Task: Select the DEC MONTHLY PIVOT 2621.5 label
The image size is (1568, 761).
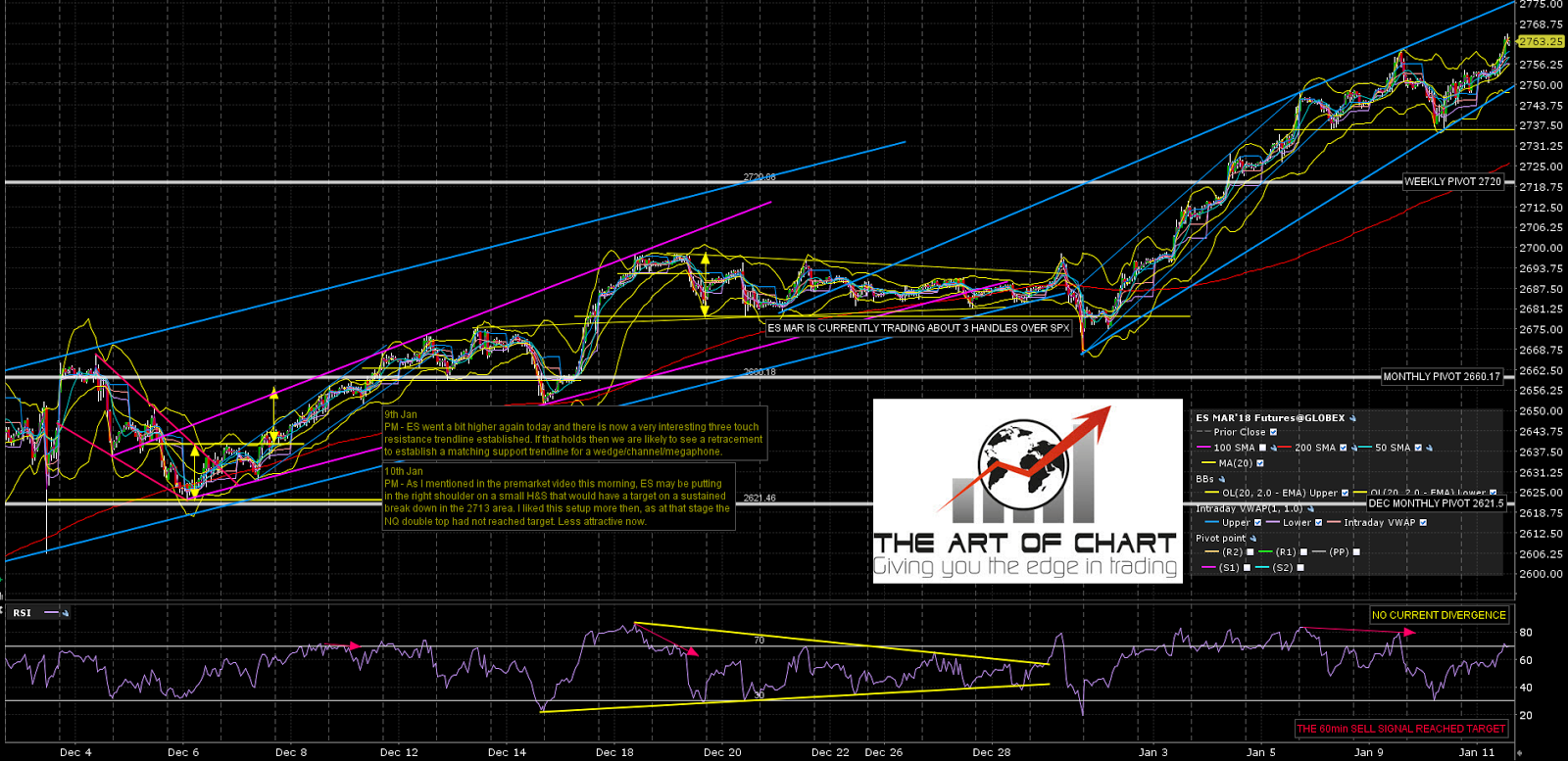Action: [x=1436, y=503]
